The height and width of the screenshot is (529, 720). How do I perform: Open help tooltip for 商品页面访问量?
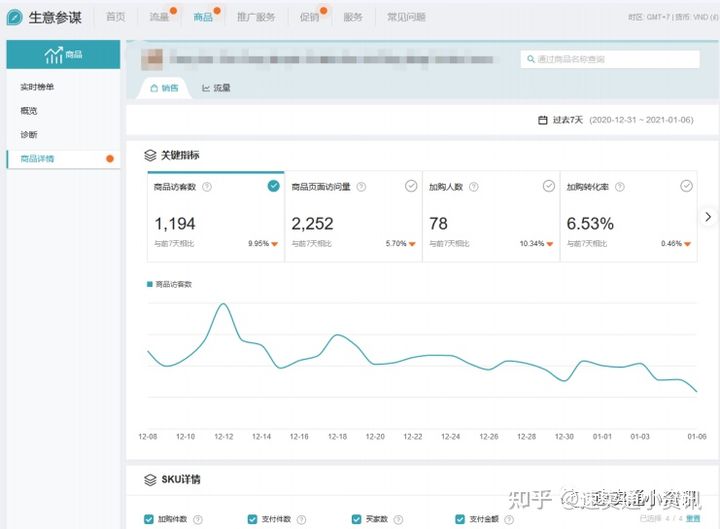pos(361,187)
